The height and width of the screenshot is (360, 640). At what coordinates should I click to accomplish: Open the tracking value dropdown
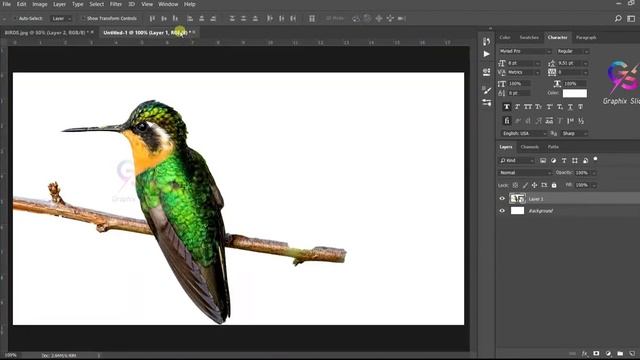(x=585, y=72)
